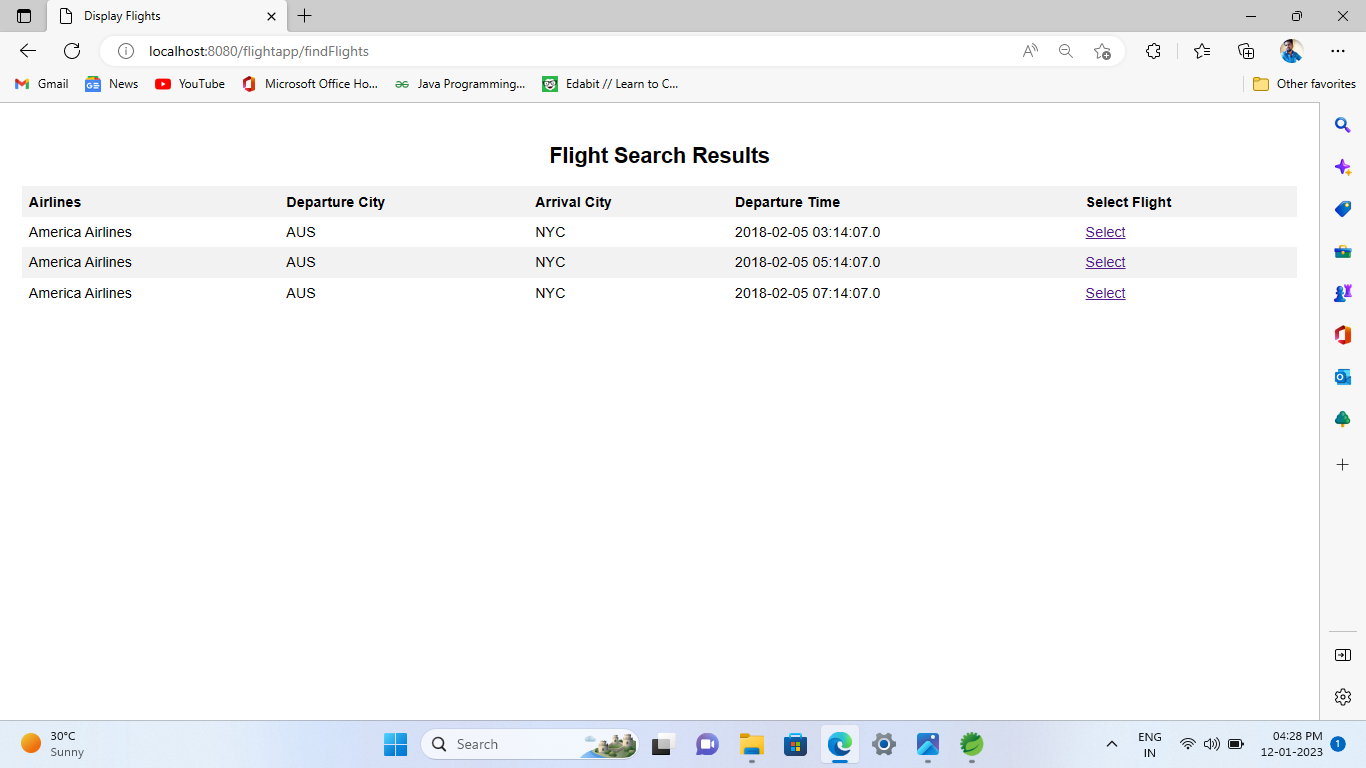Open the green tree icon in sidebar
Viewport: 1366px width, 768px height.
tap(1343, 419)
